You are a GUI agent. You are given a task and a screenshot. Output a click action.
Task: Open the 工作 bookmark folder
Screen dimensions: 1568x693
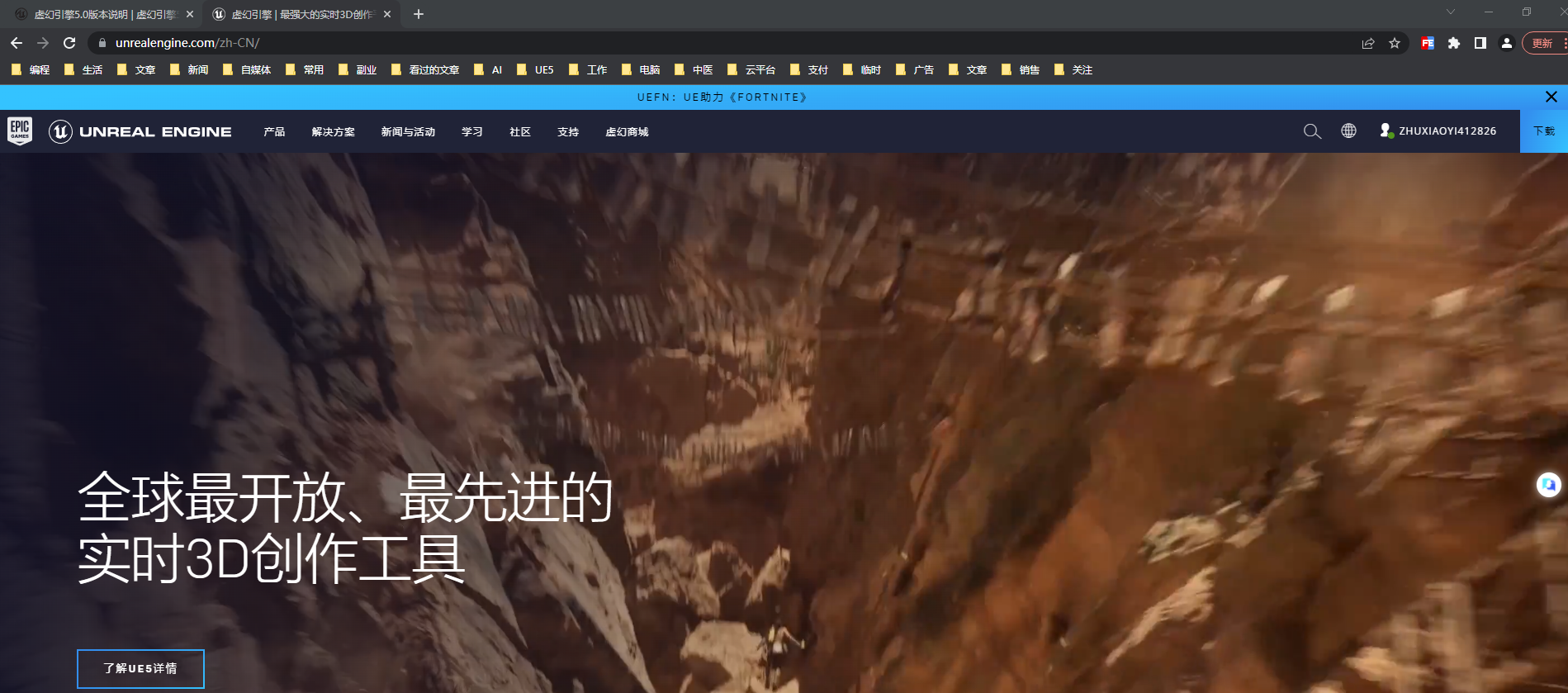coord(589,69)
